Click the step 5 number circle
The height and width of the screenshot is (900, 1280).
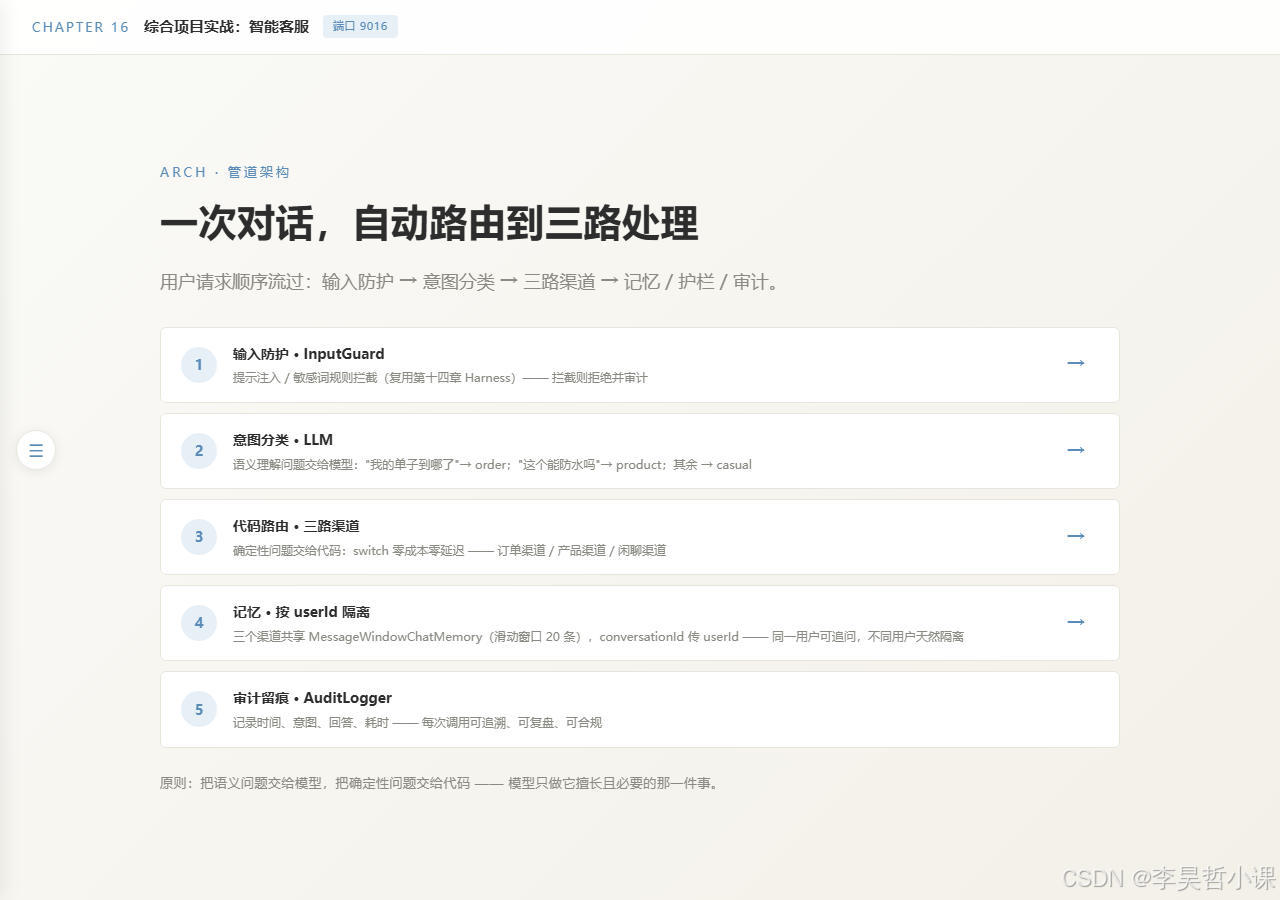click(x=199, y=709)
